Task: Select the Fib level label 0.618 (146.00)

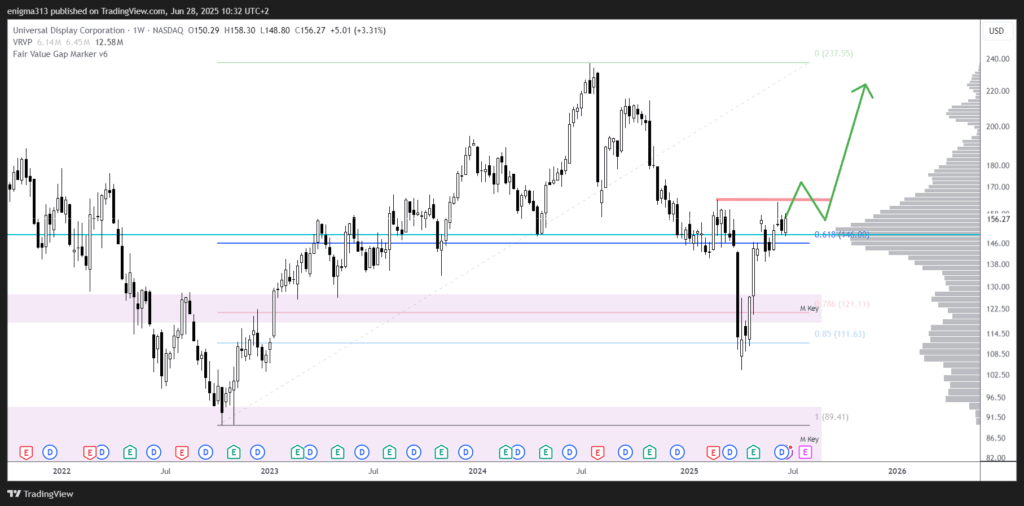Action: pyautogui.click(x=842, y=234)
